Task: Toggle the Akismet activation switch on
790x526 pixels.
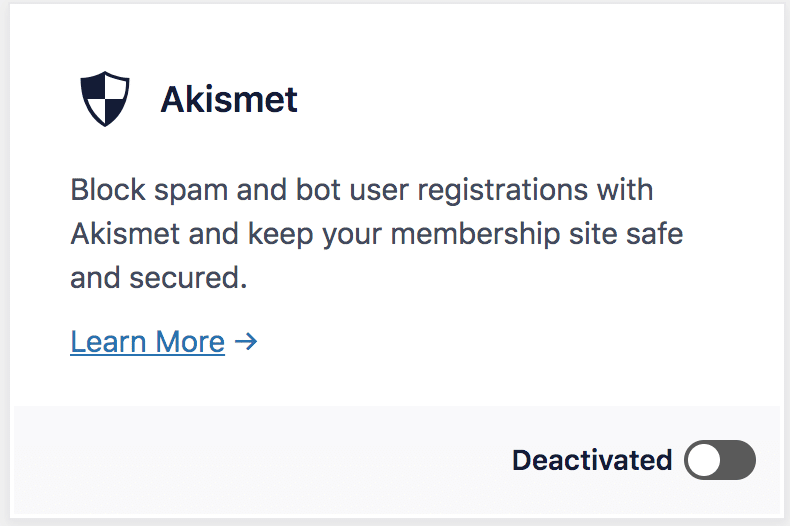Action: pos(719,459)
